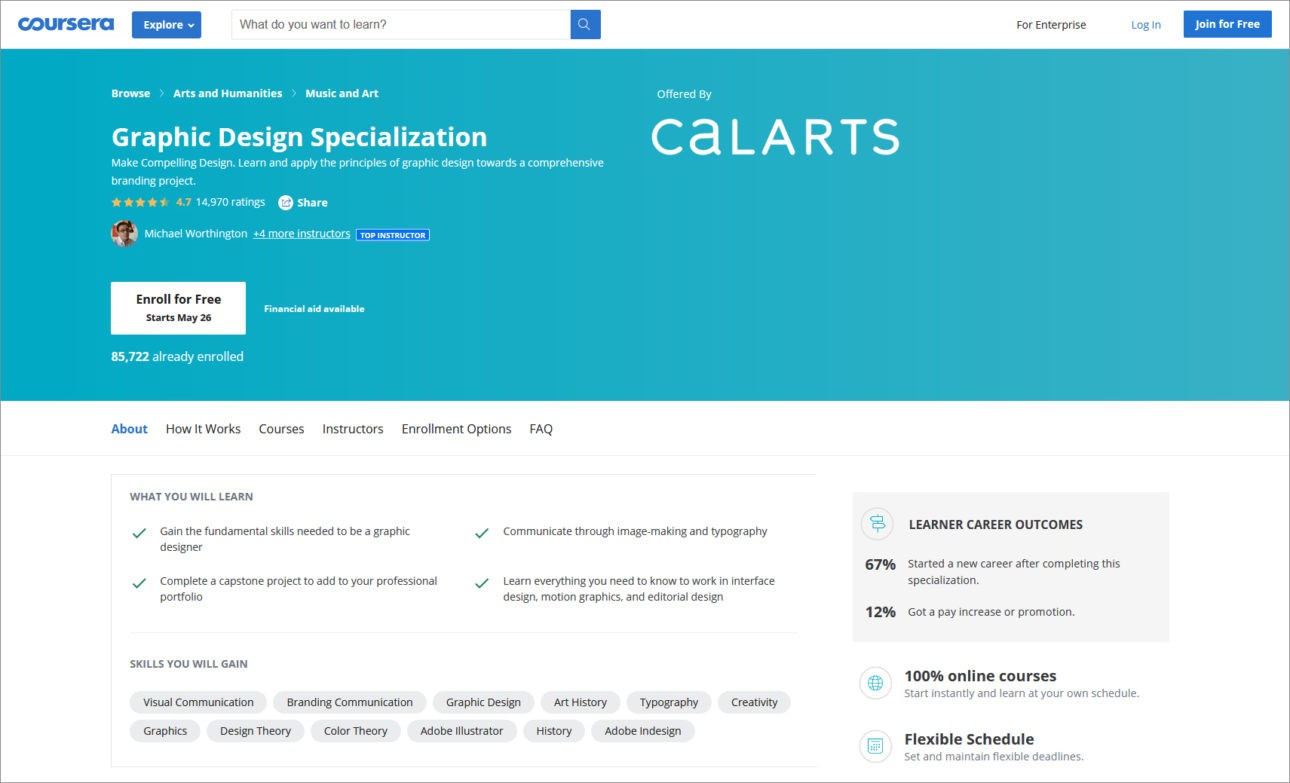Open the Courses tab
This screenshot has height=783, width=1290.
pos(281,429)
